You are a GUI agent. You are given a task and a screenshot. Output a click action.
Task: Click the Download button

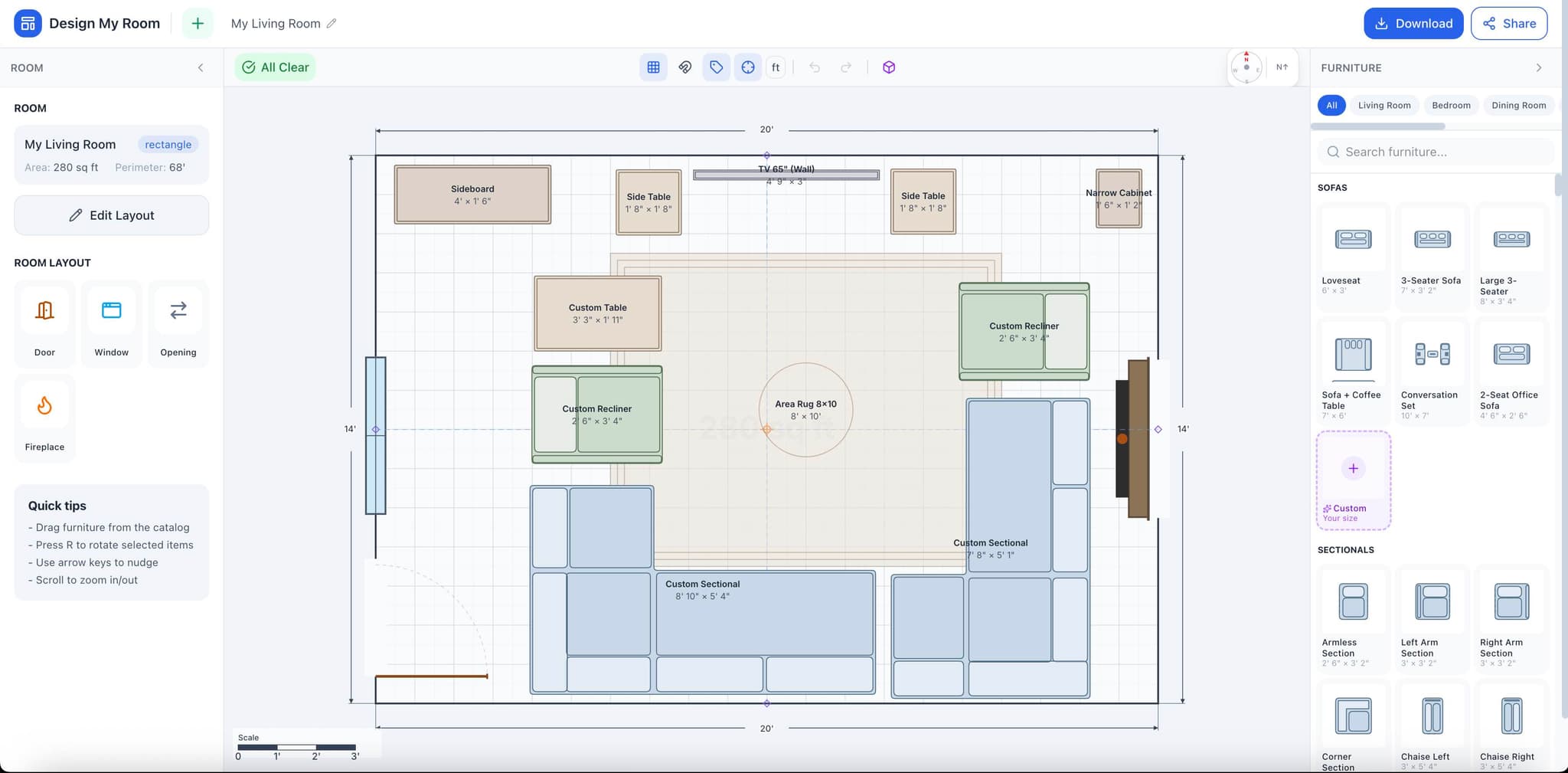coord(1413,23)
